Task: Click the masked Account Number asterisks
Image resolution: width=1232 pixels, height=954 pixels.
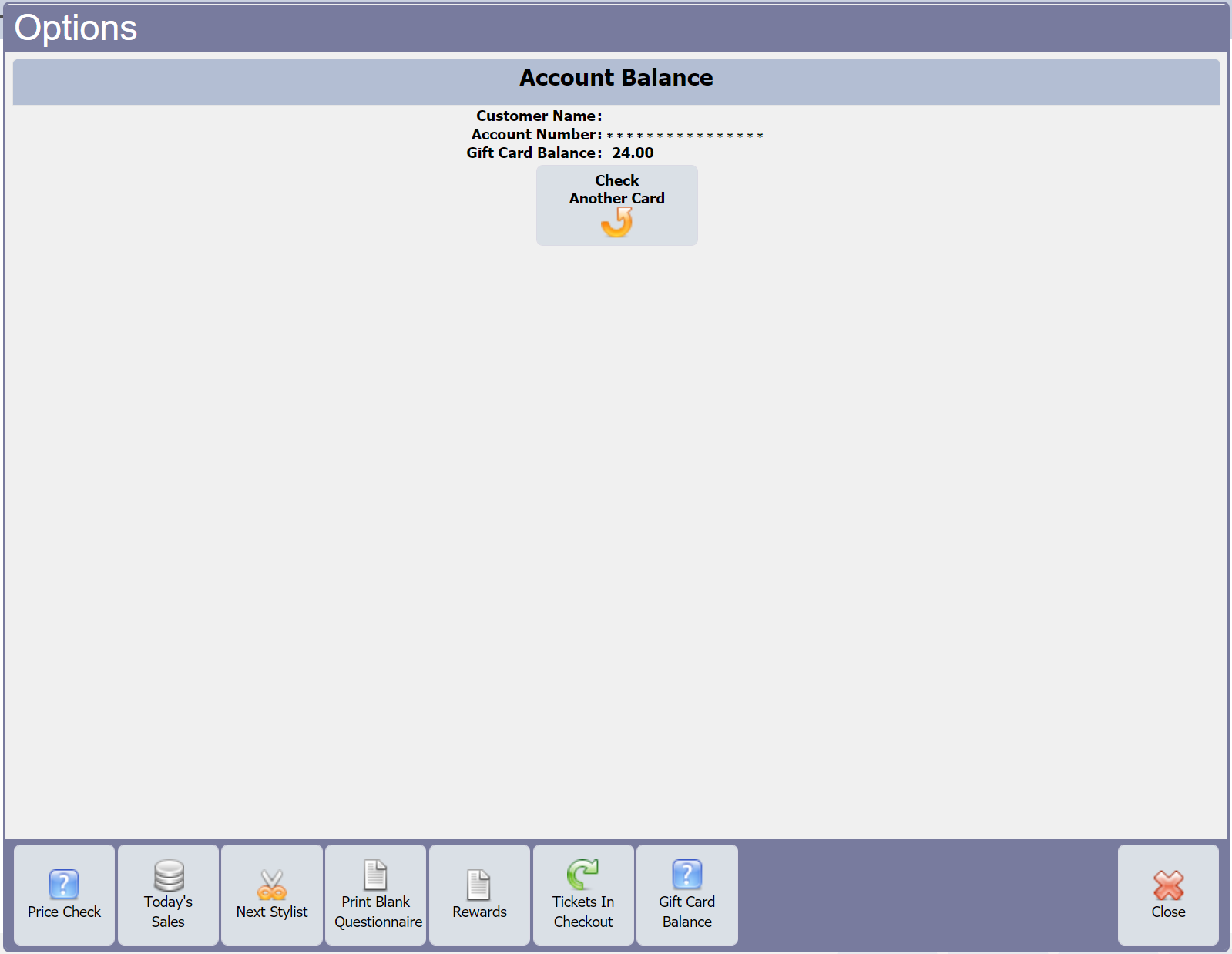Action: [685, 136]
